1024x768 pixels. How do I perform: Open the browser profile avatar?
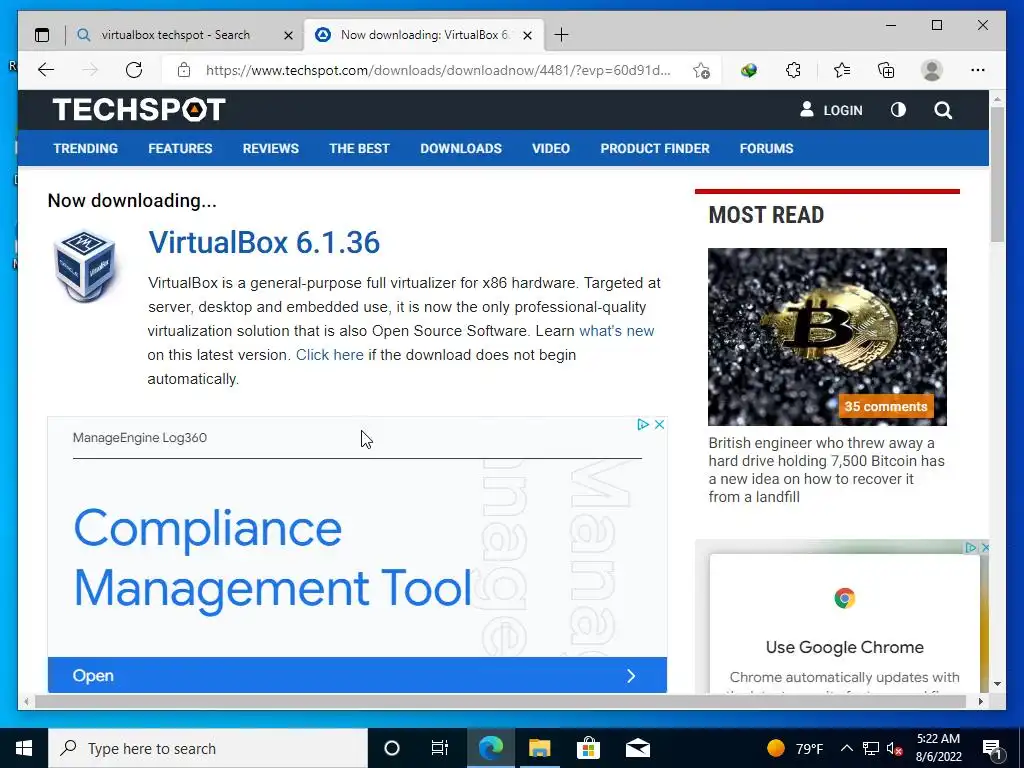(x=932, y=70)
